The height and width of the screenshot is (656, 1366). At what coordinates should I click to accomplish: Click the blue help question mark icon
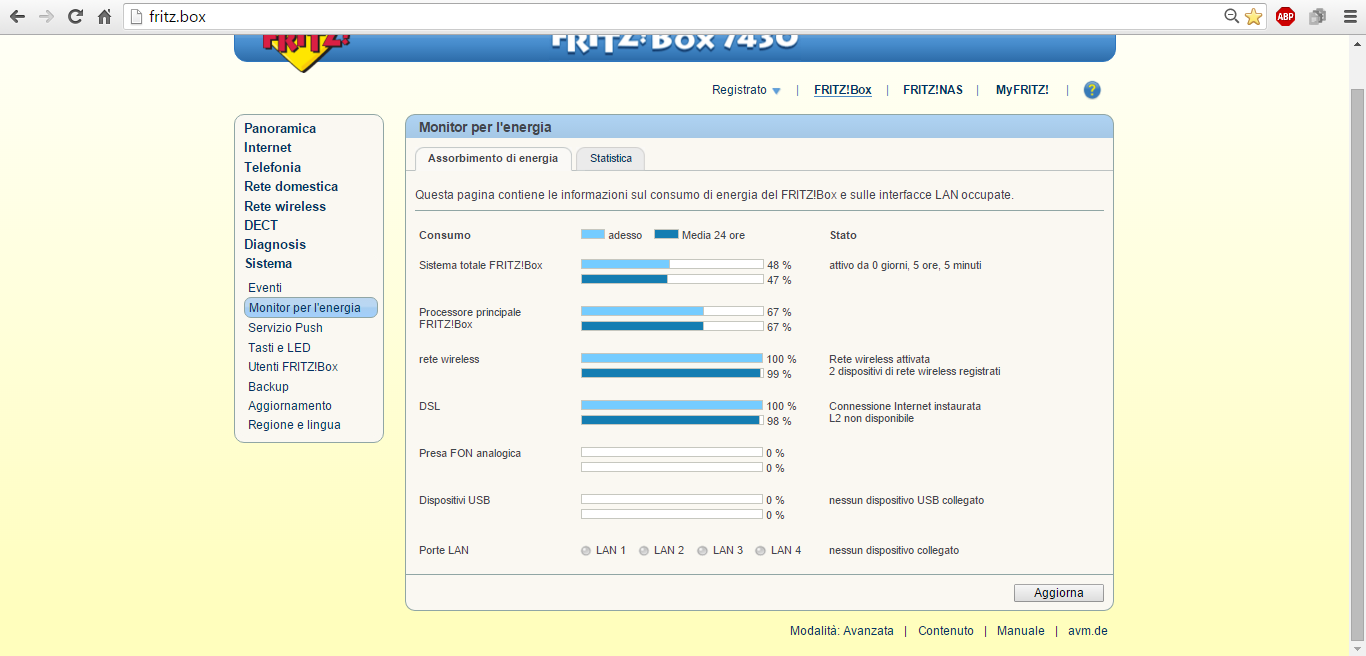[1092, 90]
